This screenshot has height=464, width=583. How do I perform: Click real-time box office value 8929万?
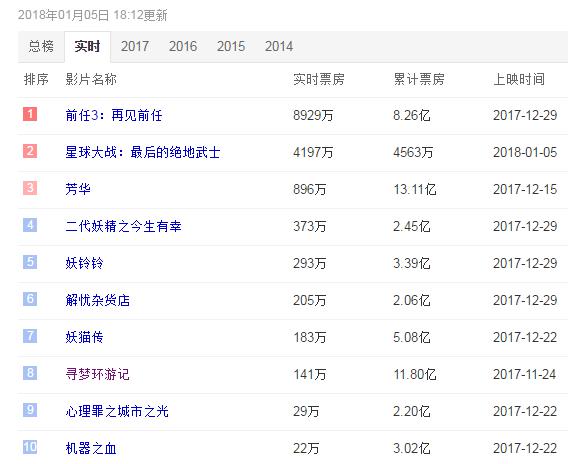313,115
